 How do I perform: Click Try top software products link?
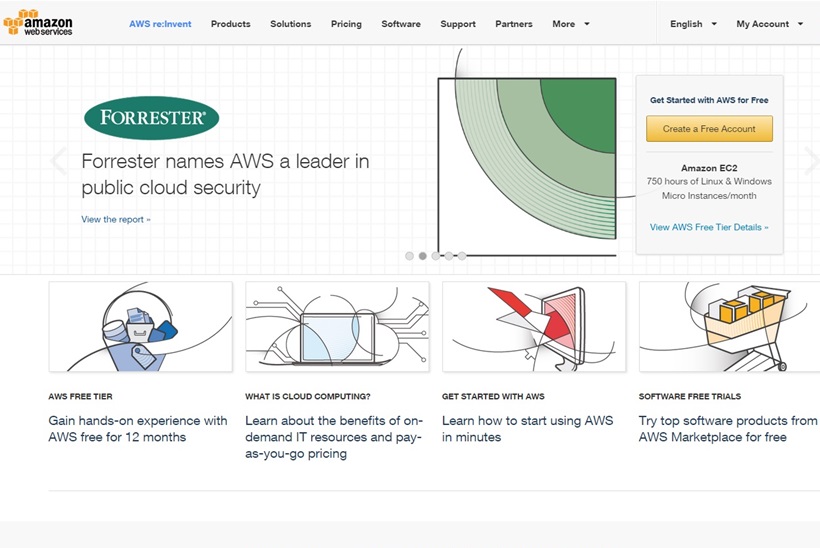(727, 429)
